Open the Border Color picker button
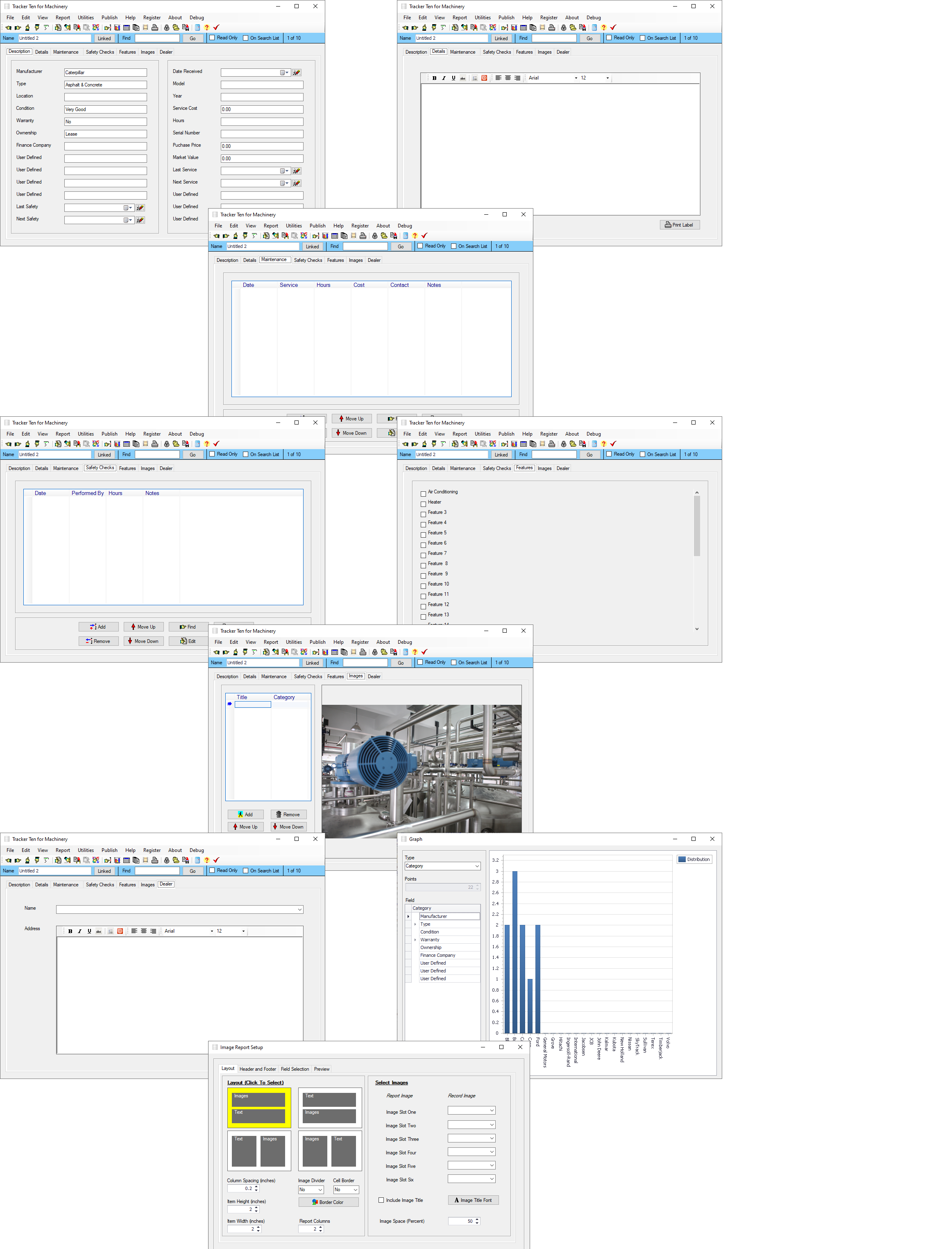 click(x=328, y=1201)
